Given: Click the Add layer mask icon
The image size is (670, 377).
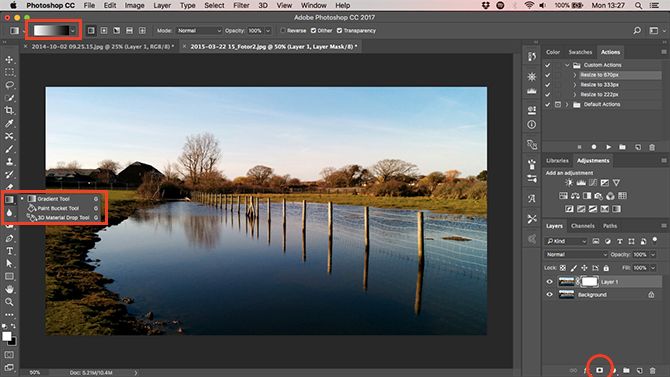Looking at the screenshot, I should pos(599,370).
